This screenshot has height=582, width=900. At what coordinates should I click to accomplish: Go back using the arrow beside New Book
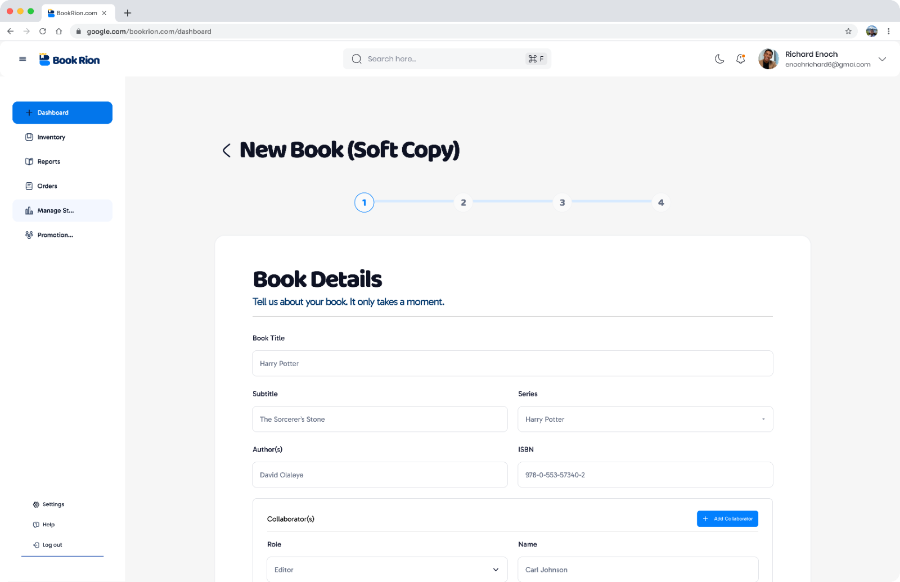click(226, 150)
